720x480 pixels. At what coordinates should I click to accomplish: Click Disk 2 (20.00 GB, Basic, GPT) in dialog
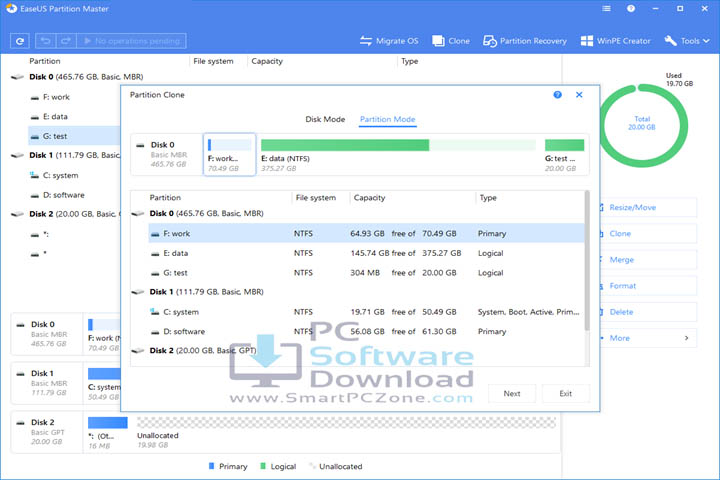202,350
